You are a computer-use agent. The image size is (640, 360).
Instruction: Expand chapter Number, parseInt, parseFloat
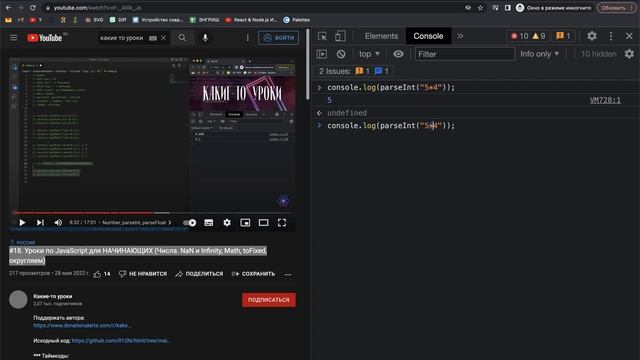click(x=137, y=222)
